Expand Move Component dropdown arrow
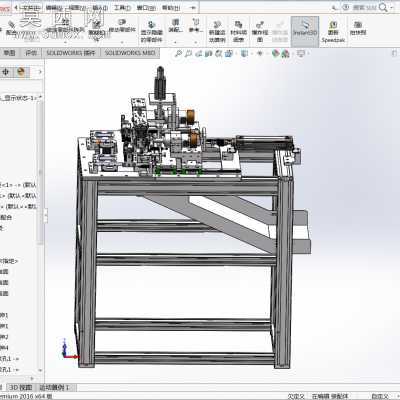 point(122,42)
